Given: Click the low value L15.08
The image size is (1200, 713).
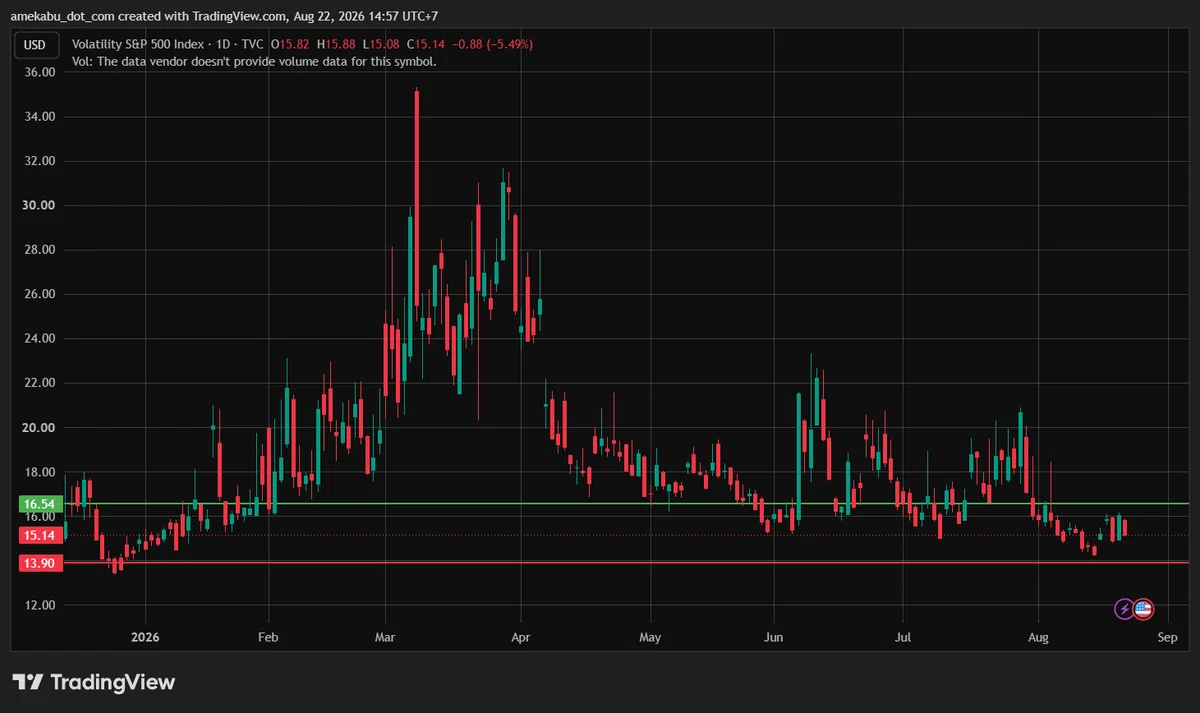Looking at the screenshot, I should tap(381, 44).
